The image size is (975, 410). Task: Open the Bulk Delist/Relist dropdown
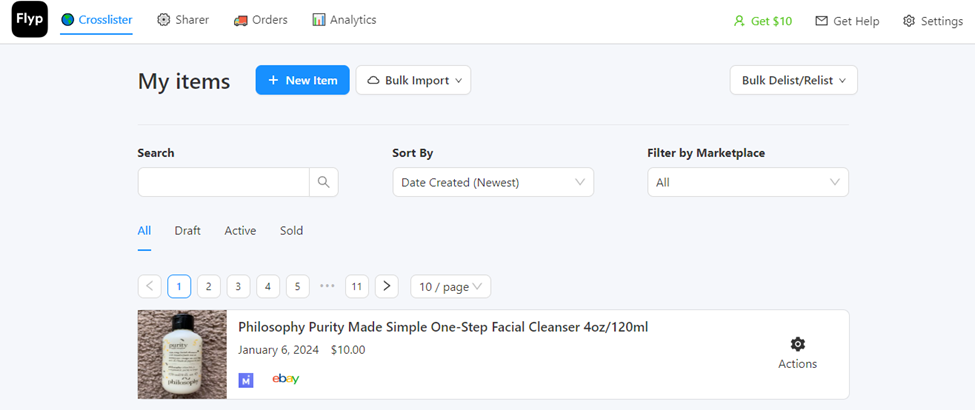(793, 80)
